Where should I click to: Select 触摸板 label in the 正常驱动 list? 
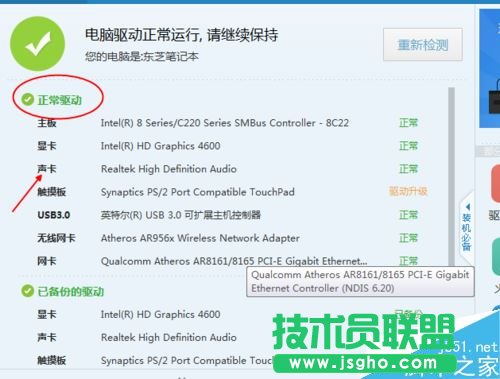52,192
